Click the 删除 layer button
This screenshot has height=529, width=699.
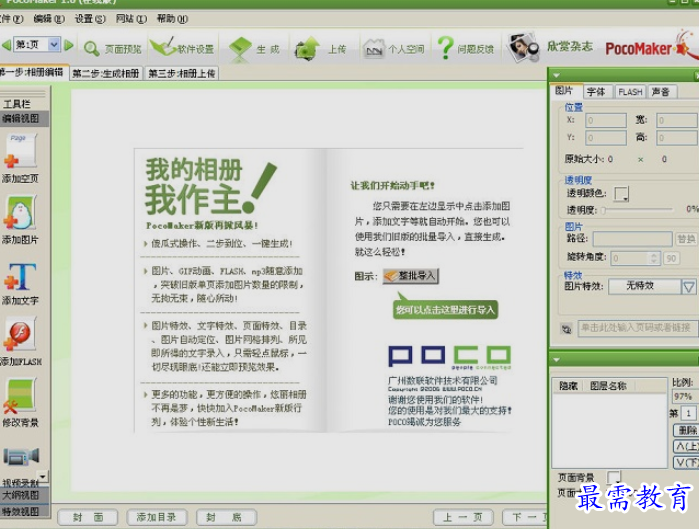[687, 430]
